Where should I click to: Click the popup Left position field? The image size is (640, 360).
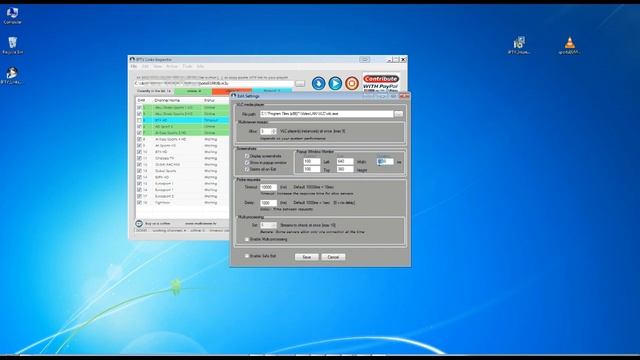pos(311,162)
